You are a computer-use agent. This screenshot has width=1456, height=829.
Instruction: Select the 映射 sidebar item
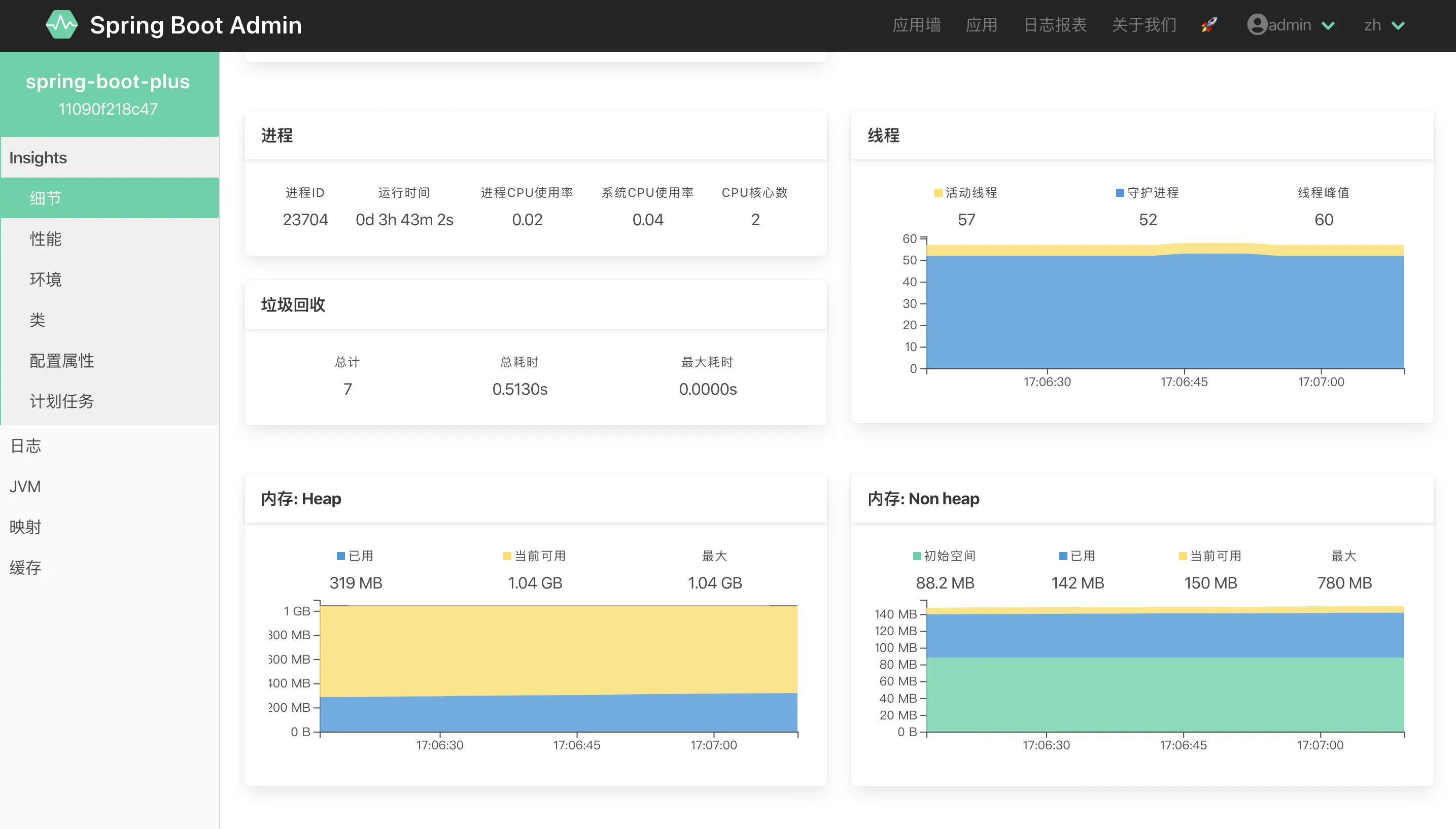(25, 527)
